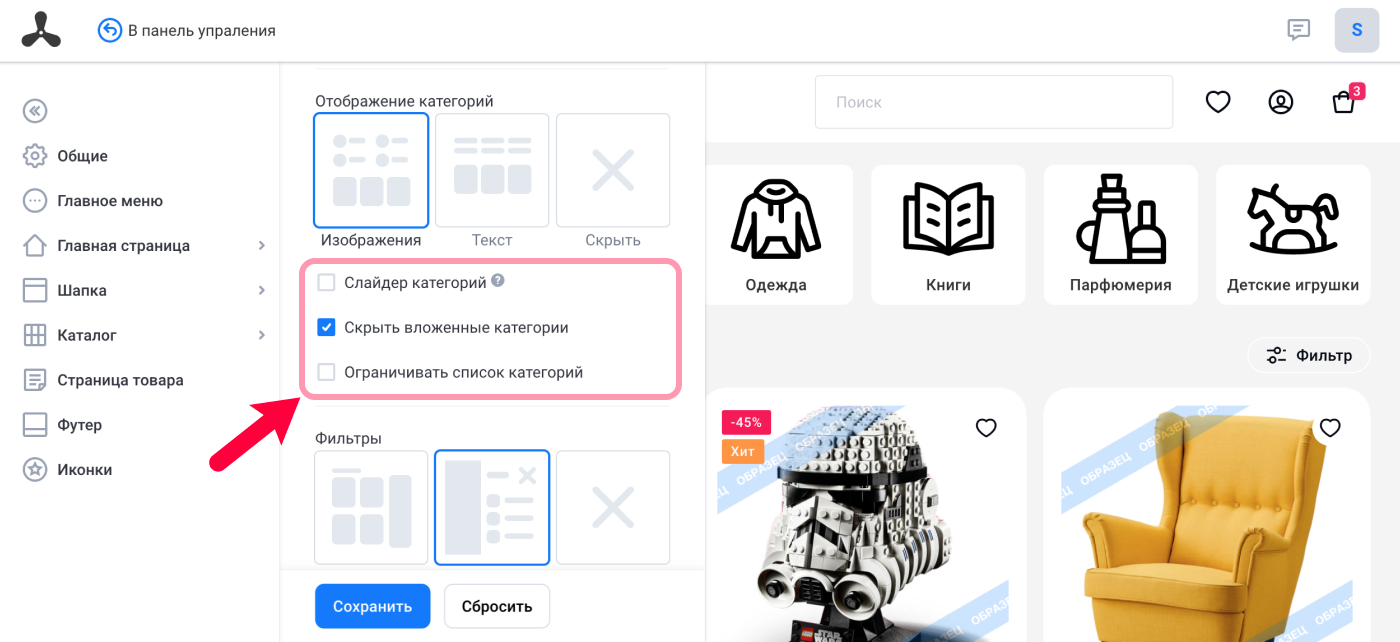Click the propeller logo icon

point(41,30)
